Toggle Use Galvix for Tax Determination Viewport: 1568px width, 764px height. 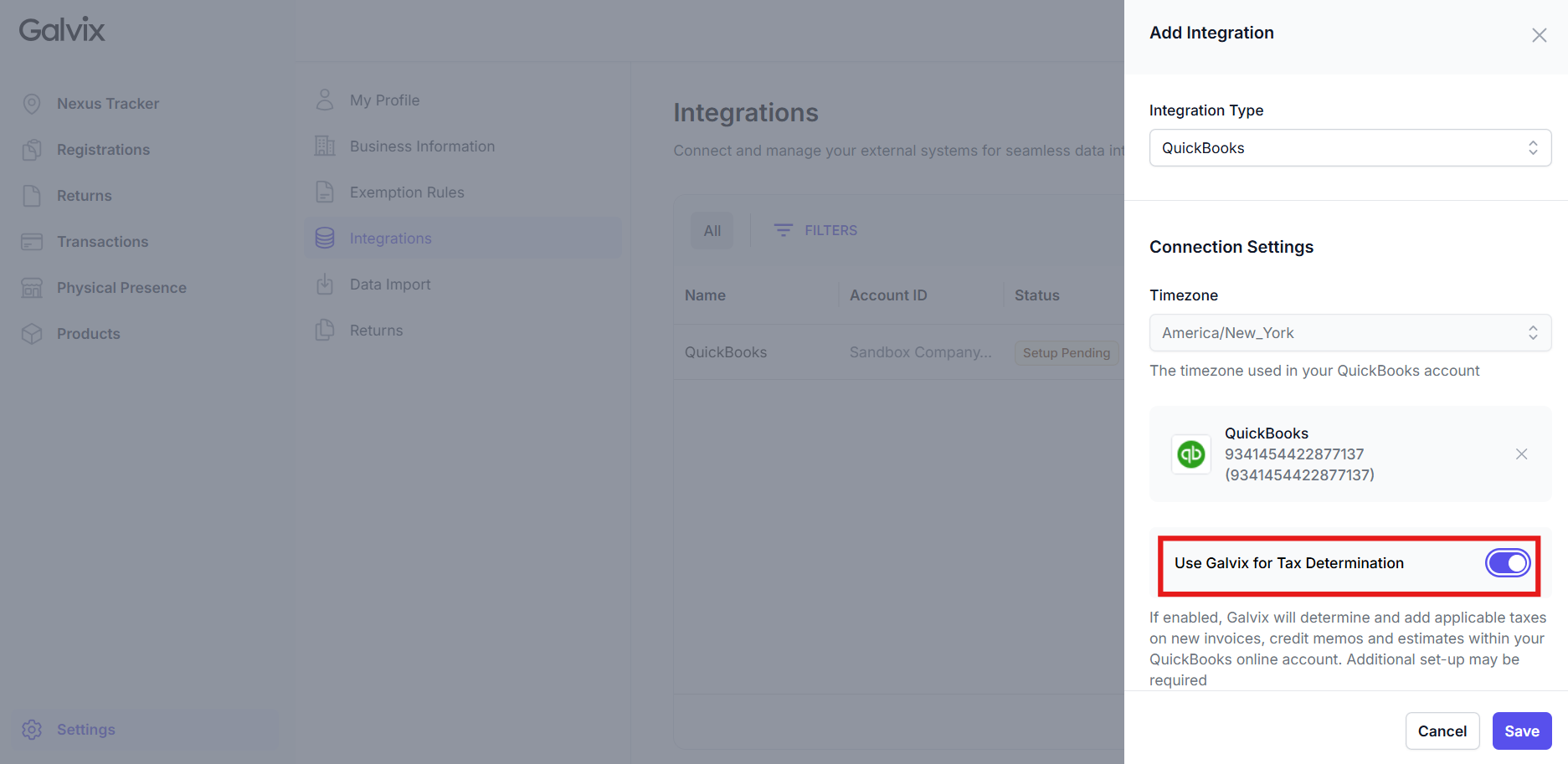(1508, 563)
